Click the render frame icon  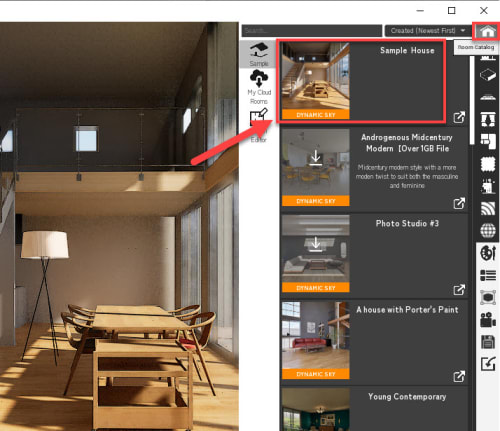pyautogui.click(x=488, y=297)
